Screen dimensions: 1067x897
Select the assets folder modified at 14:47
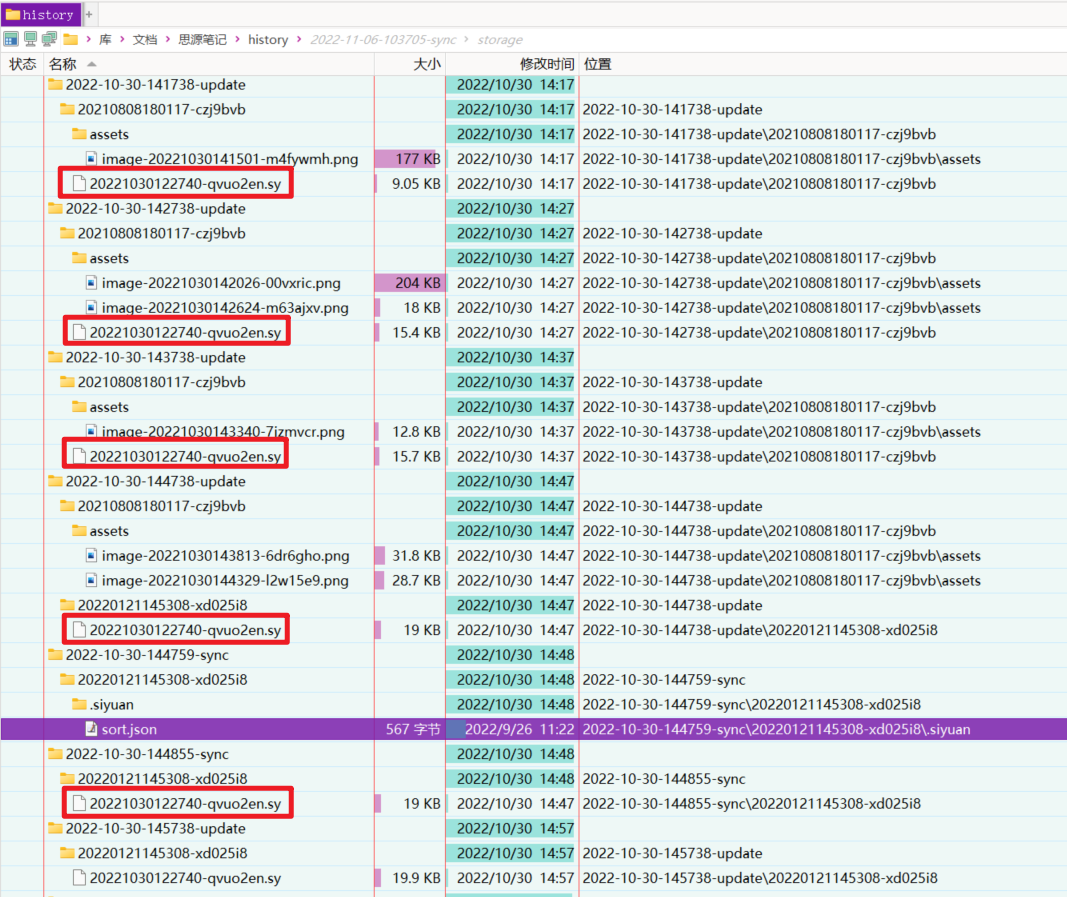(x=109, y=531)
